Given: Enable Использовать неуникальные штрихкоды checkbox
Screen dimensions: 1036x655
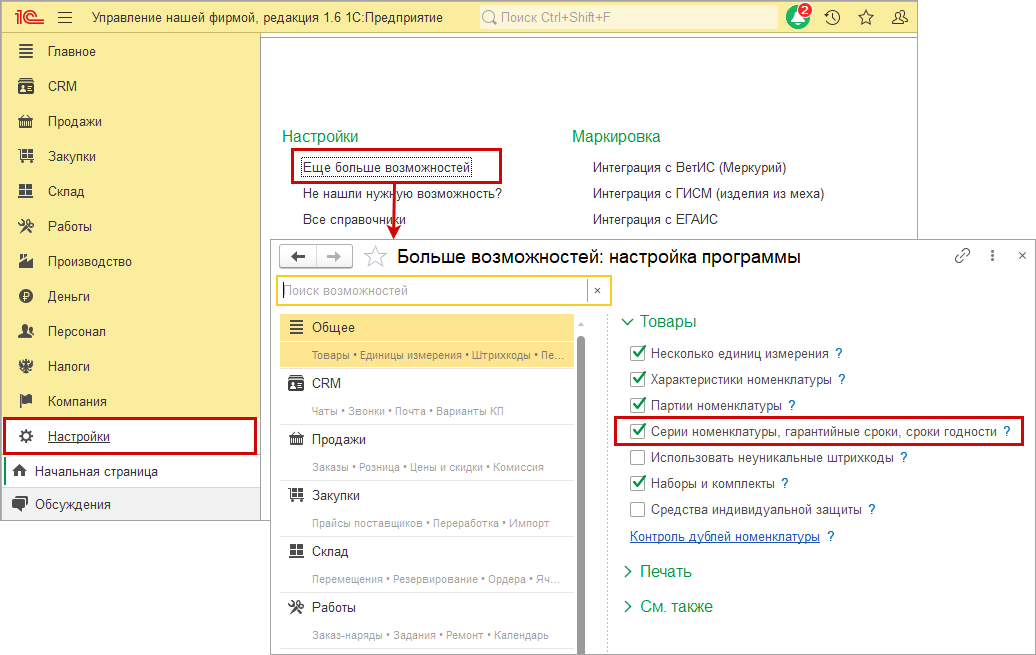Looking at the screenshot, I should (638, 457).
